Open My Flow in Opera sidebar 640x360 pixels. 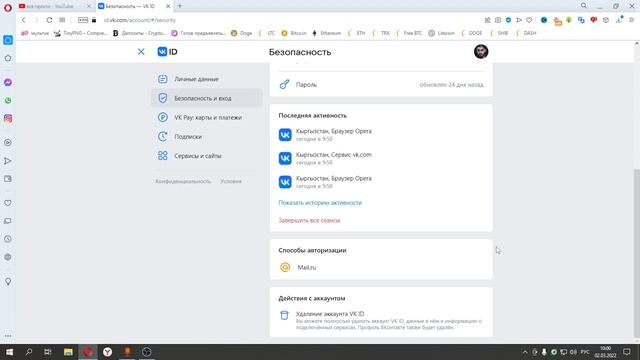tap(8, 161)
